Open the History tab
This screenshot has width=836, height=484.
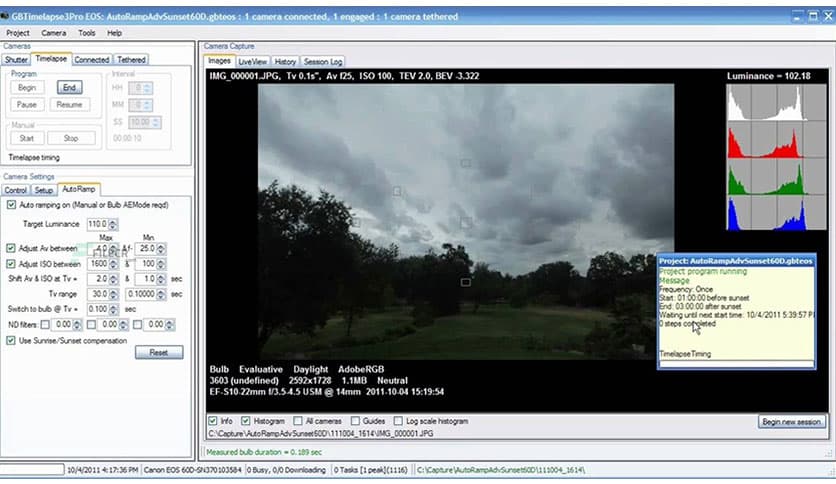(285, 62)
